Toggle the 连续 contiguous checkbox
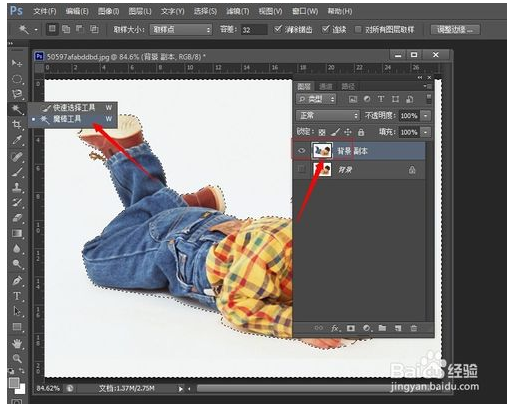The height and width of the screenshot is (409, 522). (325, 29)
